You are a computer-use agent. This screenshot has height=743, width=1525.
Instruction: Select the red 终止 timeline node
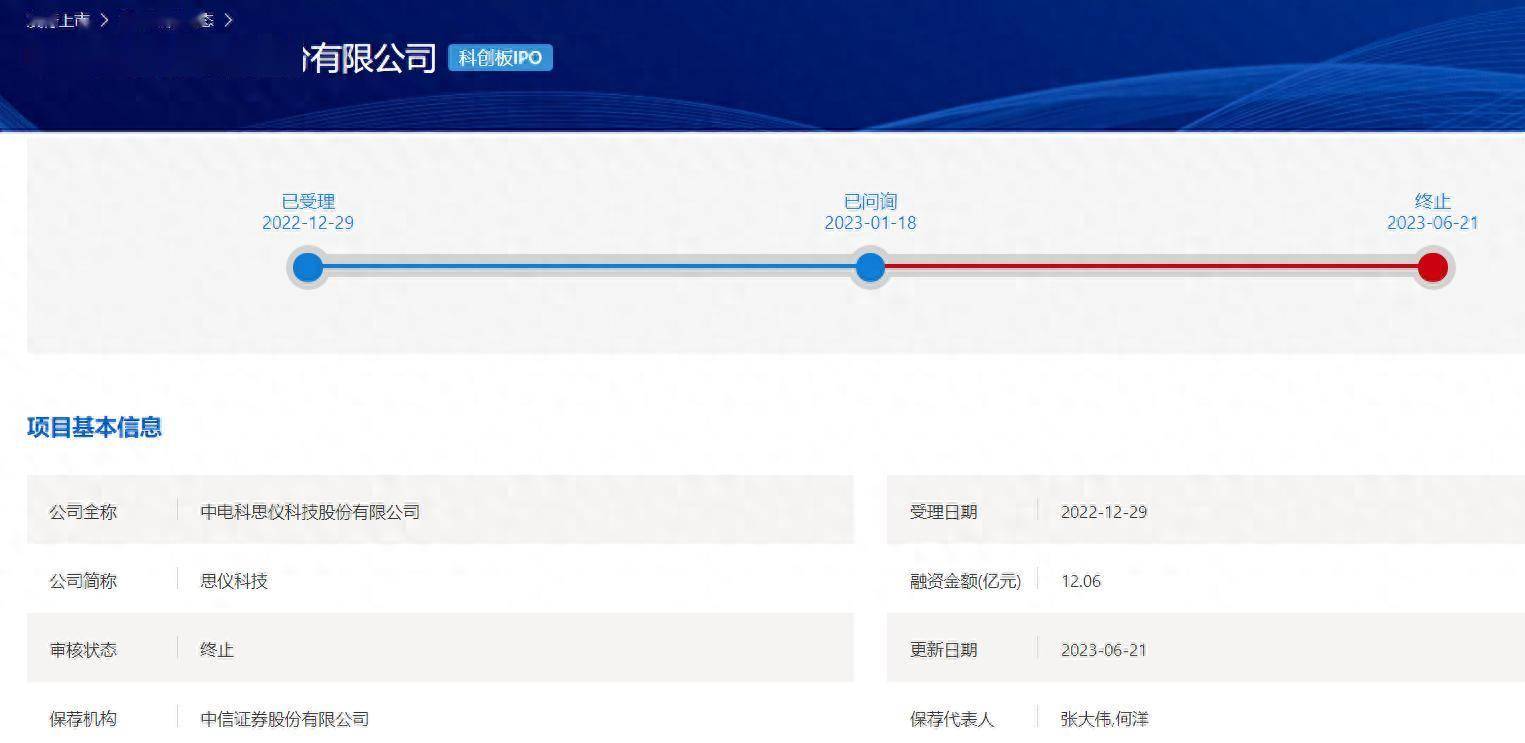point(1432,267)
